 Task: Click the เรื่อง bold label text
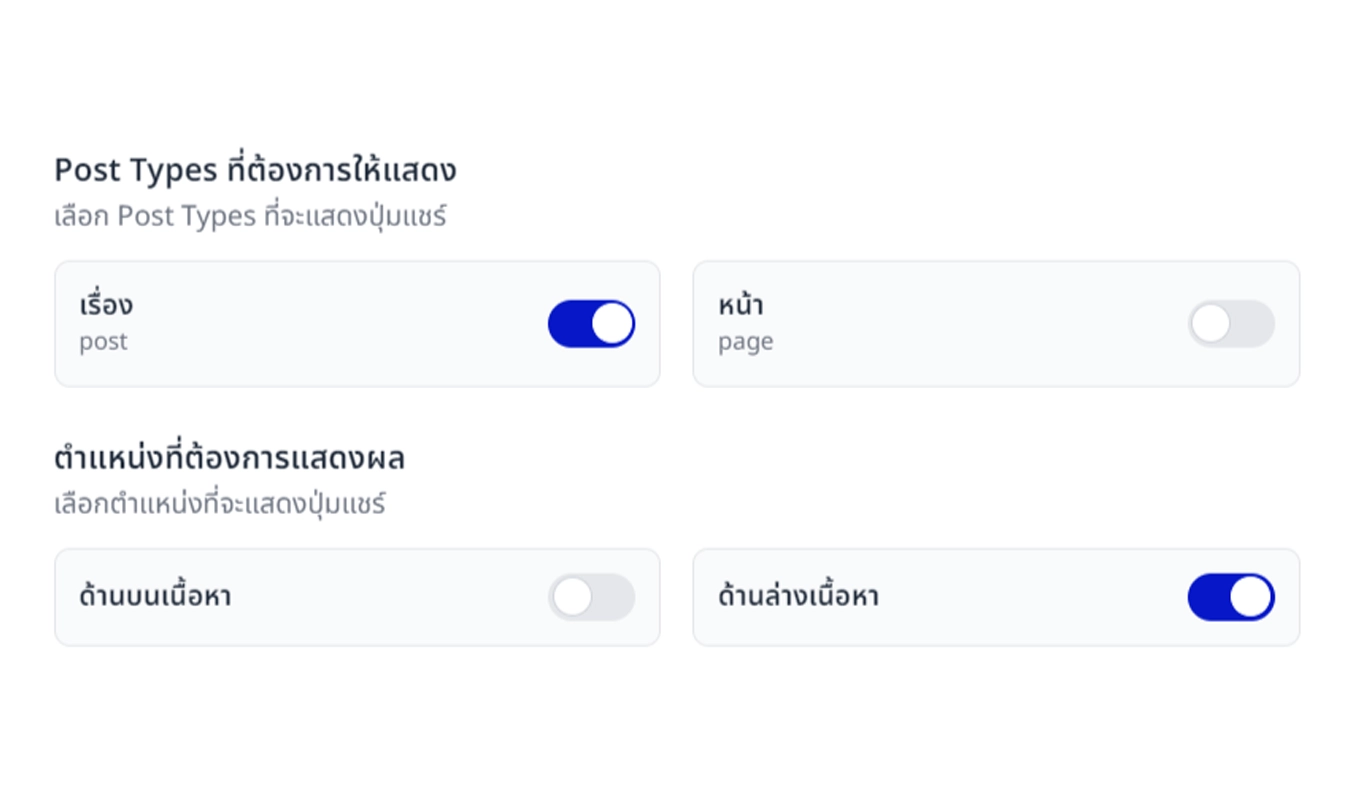click(106, 303)
